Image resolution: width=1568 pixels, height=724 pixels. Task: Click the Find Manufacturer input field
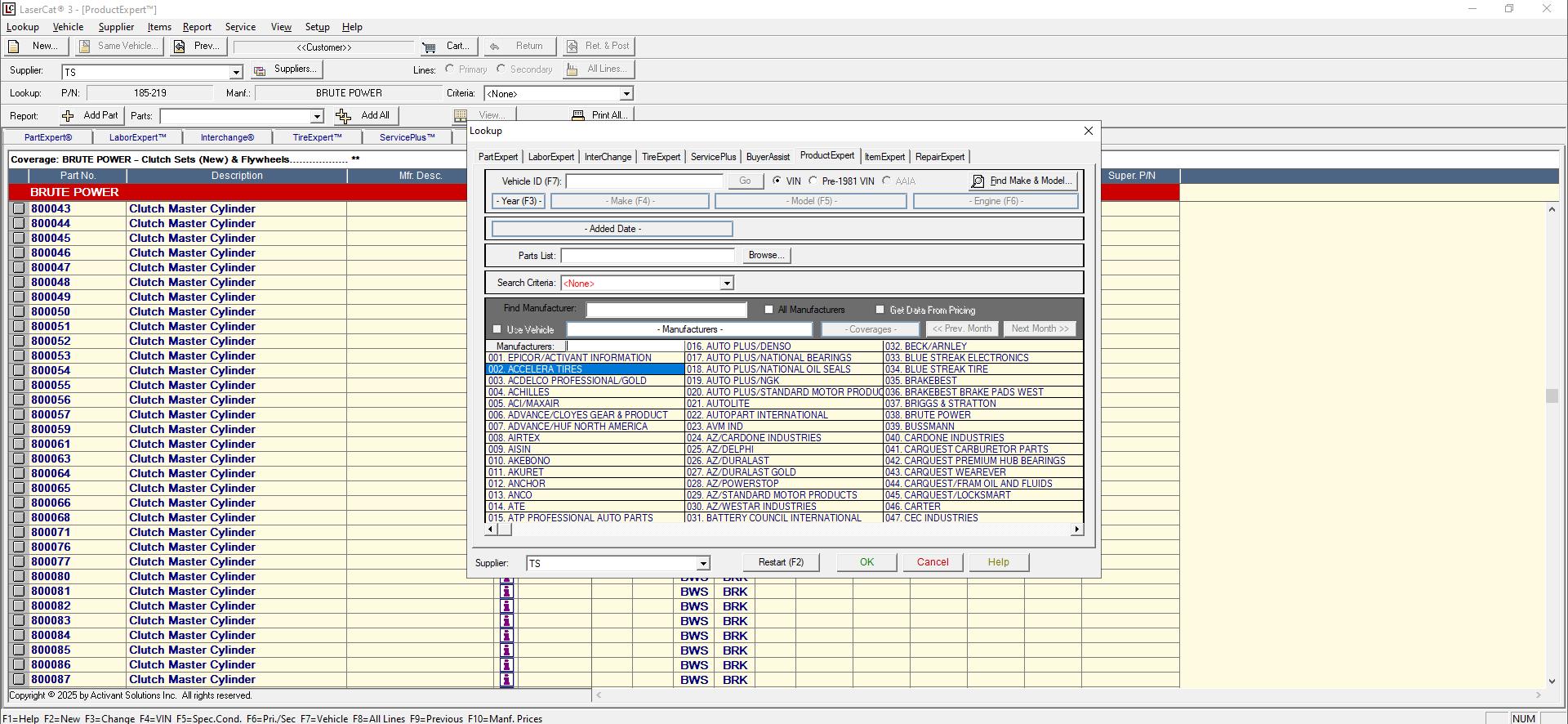[x=666, y=310]
